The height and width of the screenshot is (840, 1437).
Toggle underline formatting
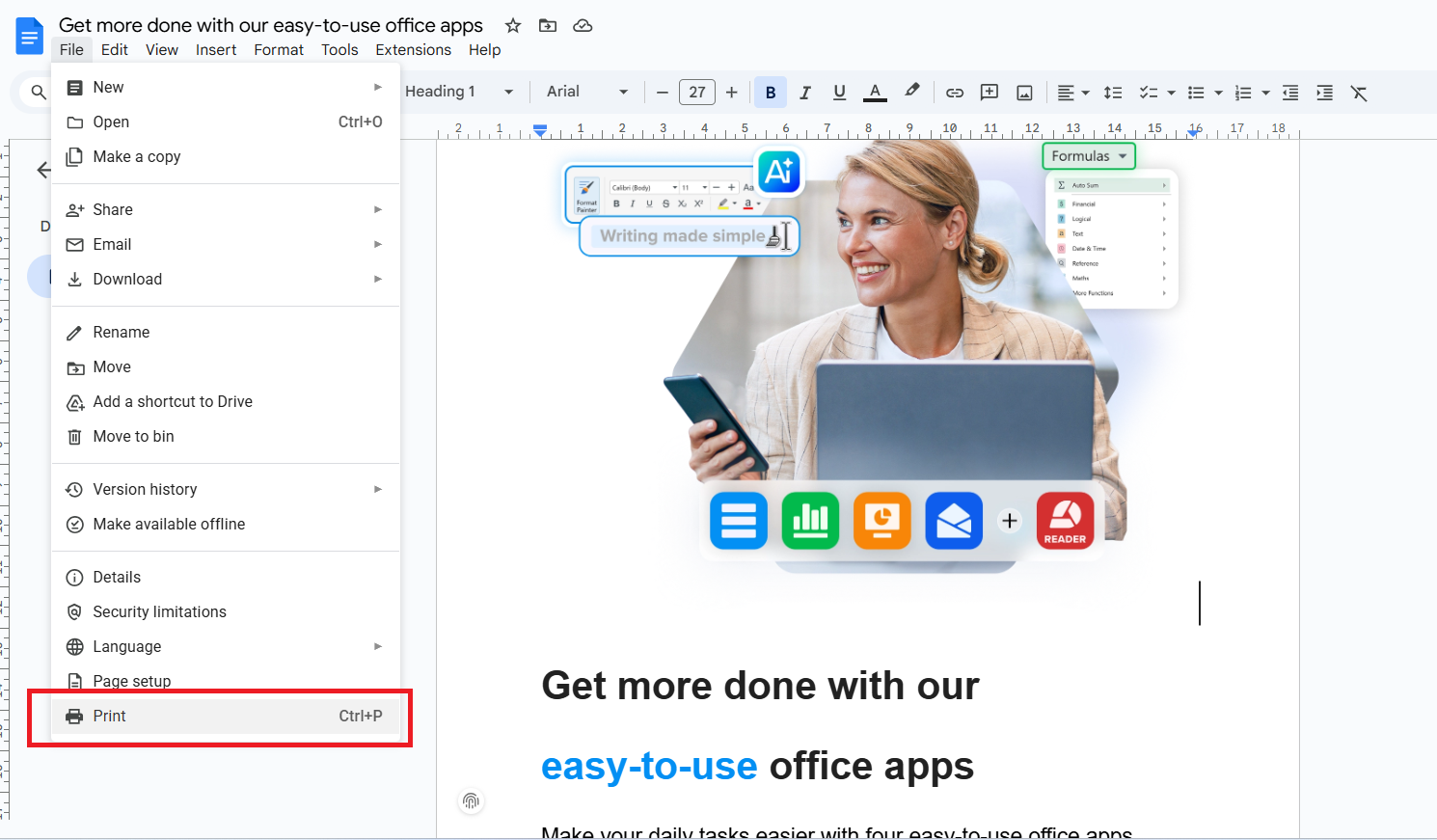point(839,92)
